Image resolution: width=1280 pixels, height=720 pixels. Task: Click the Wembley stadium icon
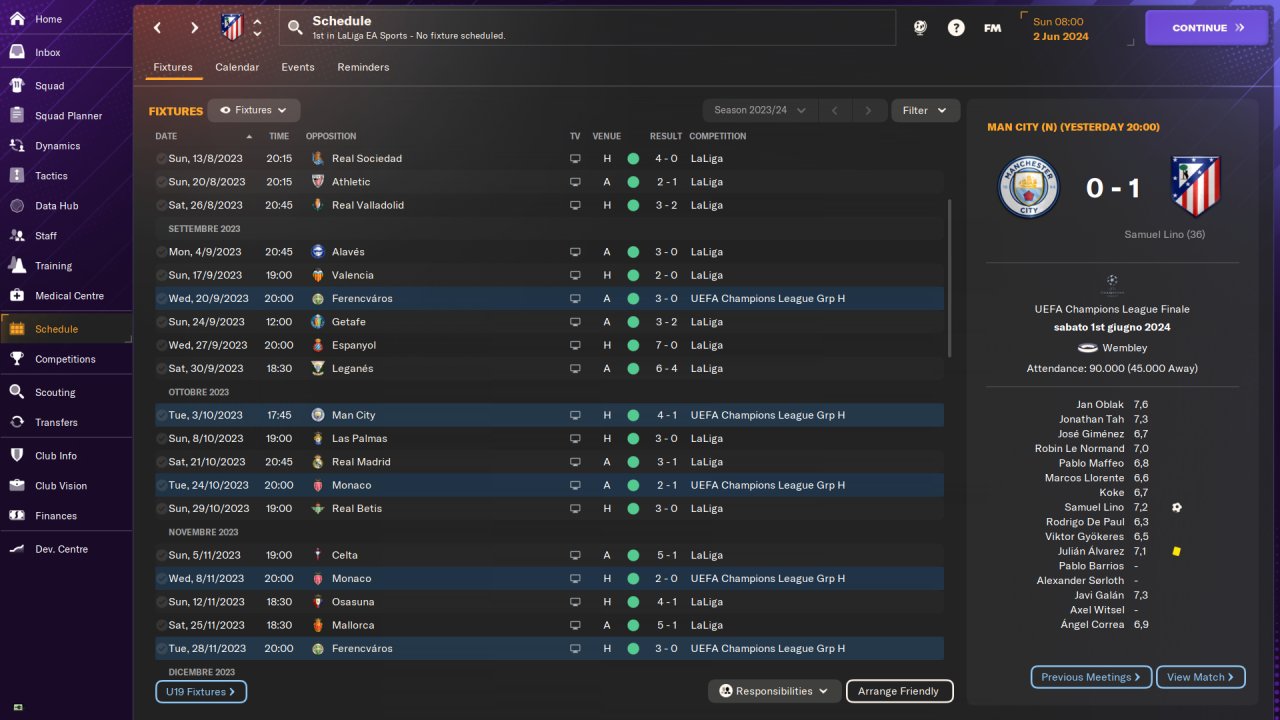[1088, 348]
